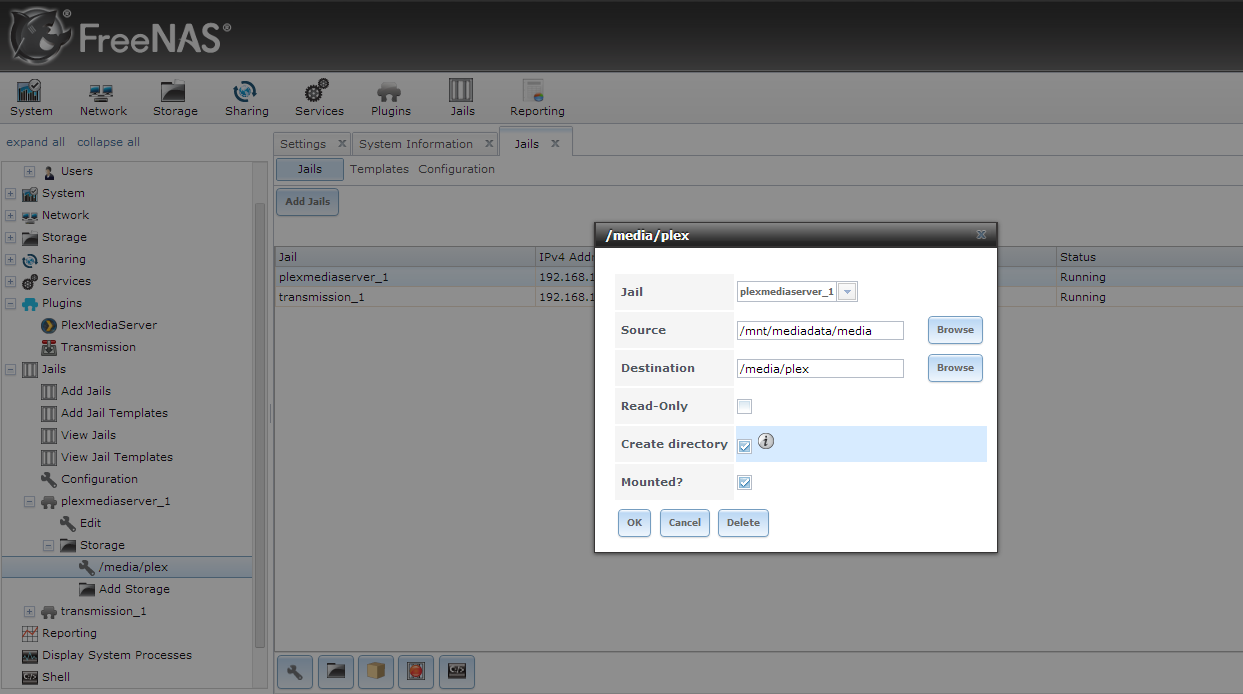Viewport: 1243px width, 694px height.
Task: Click the Source path input field
Action: [820, 331]
